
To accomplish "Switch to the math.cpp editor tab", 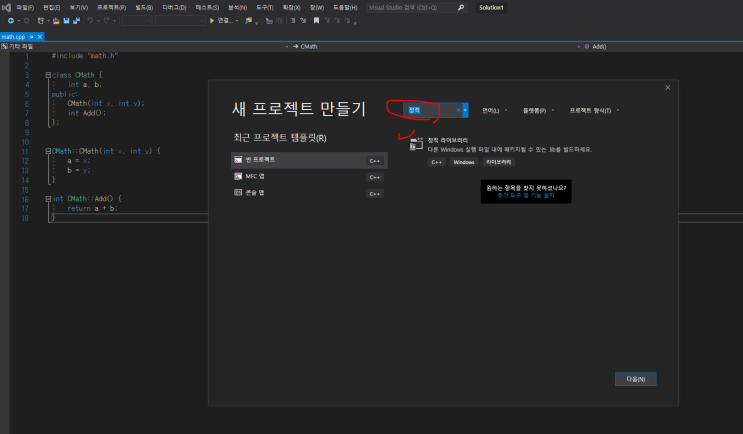I will point(13,37).
